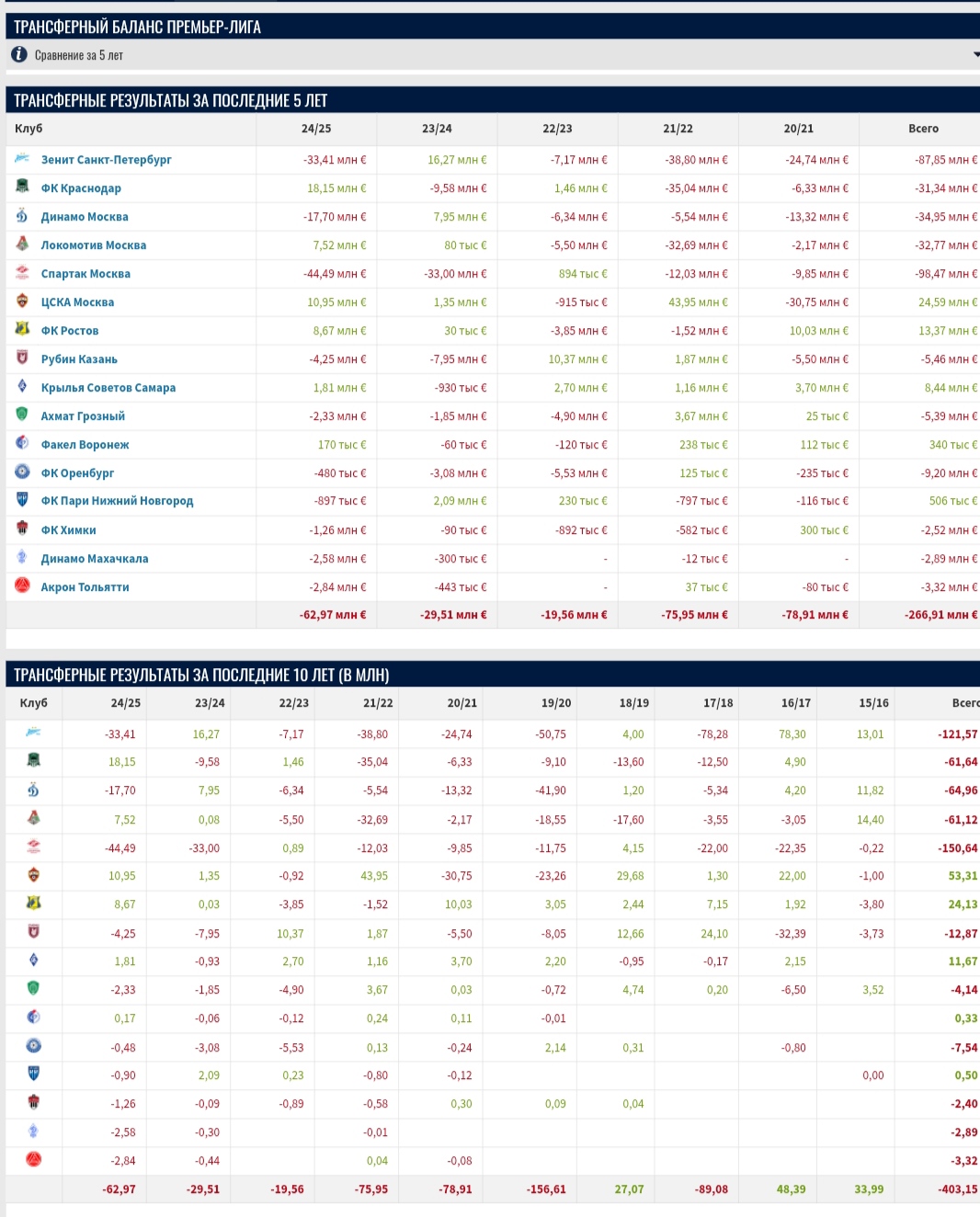The image size is (980, 1217).
Task: Open the Факел Воронеж club link
Action: coord(85,445)
